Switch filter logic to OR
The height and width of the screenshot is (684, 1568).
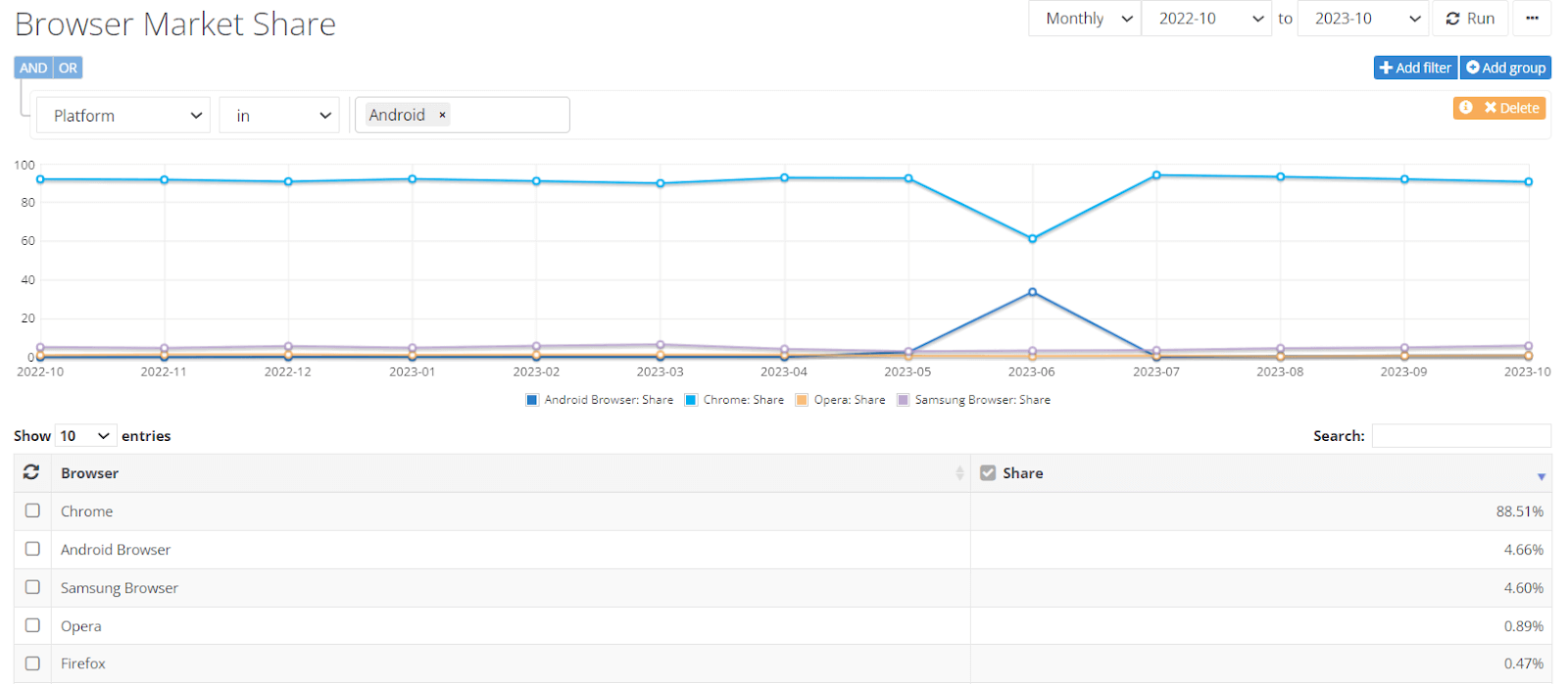click(x=68, y=68)
